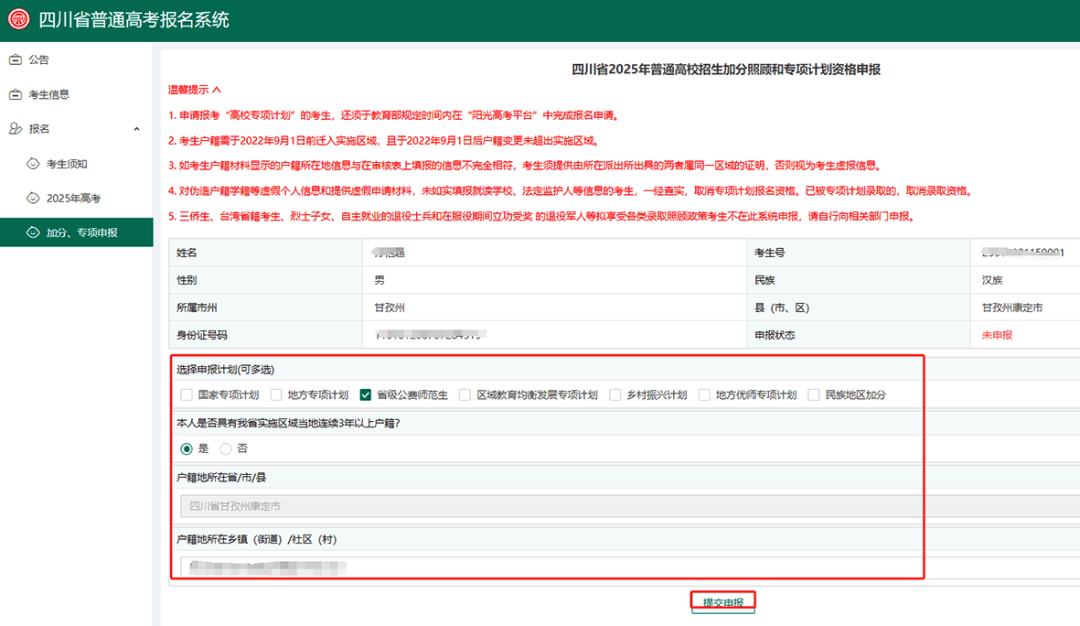Tick the 民族地区加分 checkbox

pyautogui.click(x=813, y=395)
